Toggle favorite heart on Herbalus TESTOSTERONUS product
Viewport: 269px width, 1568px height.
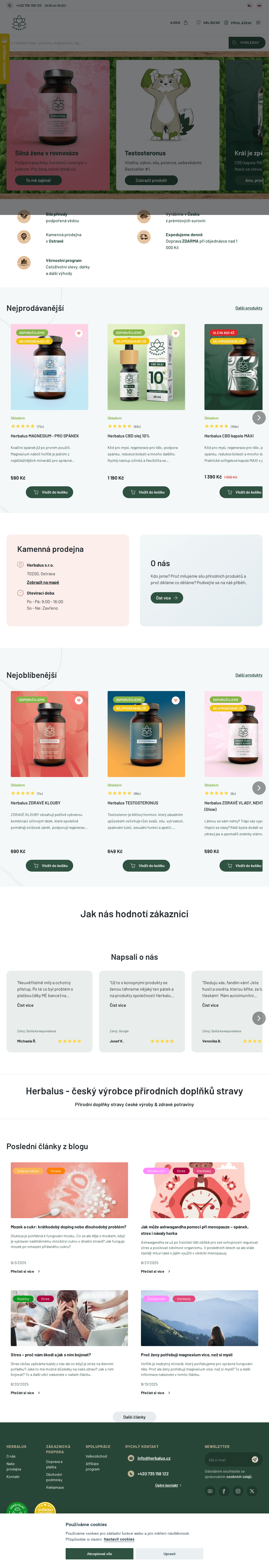click(x=176, y=700)
